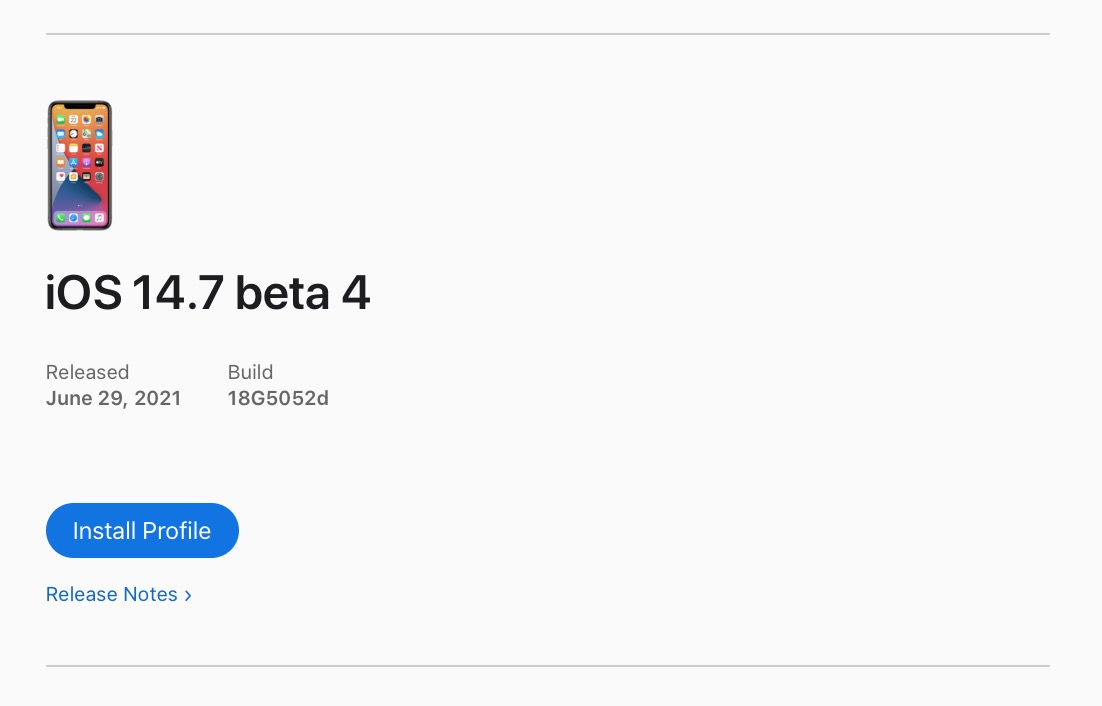Click the Released label
Screen dimensions: 1102x706
click(x=87, y=372)
